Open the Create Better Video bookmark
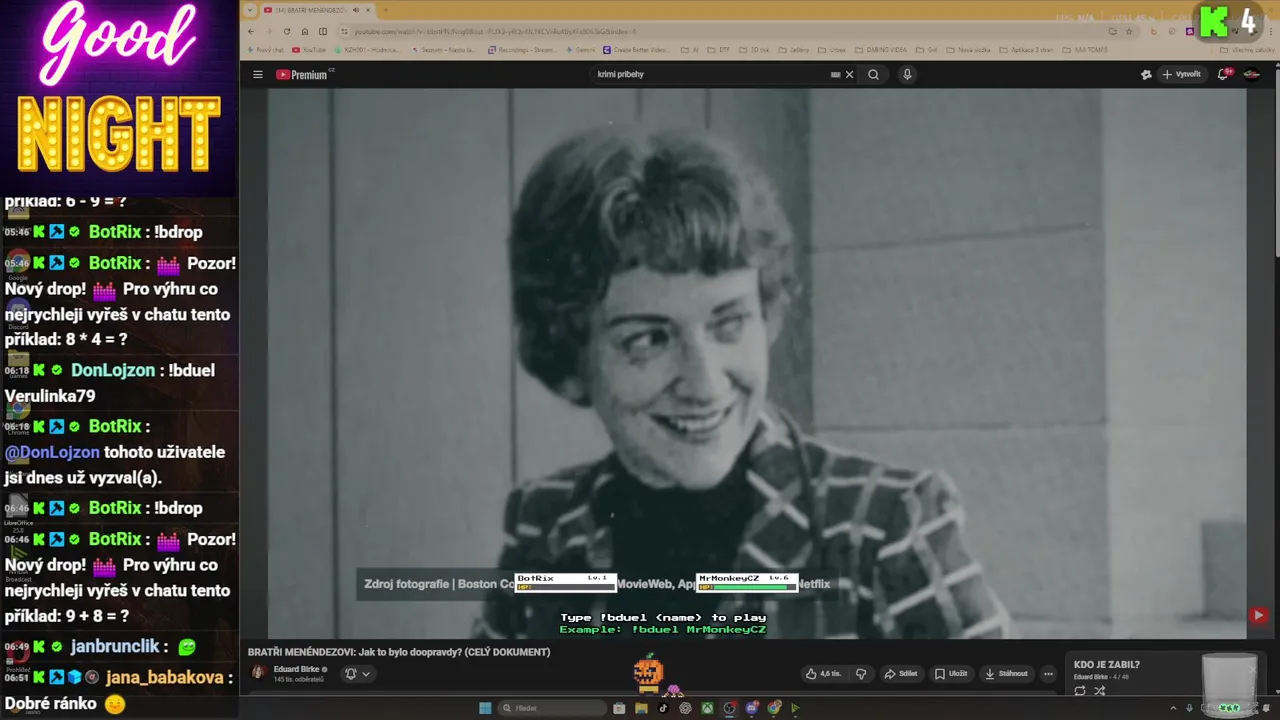 point(635,49)
